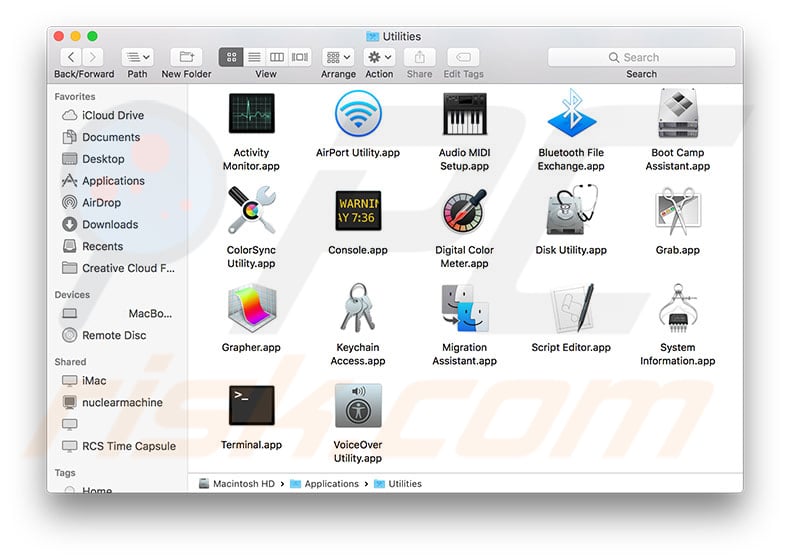This screenshot has width=790, height=560.
Task: Click the Shared sidebar heading
Action: pos(70,362)
